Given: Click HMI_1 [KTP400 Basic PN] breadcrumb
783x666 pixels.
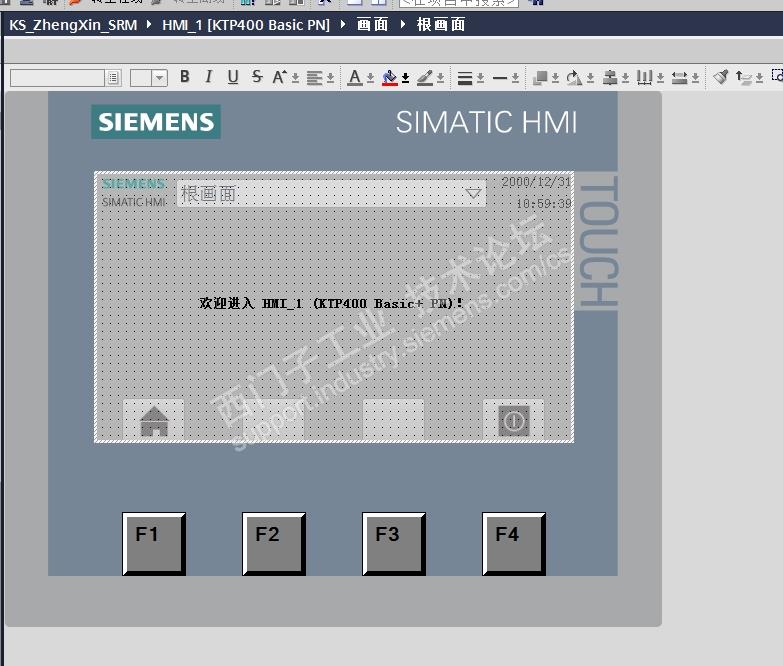Looking at the screenshot, I should (246, 25).
